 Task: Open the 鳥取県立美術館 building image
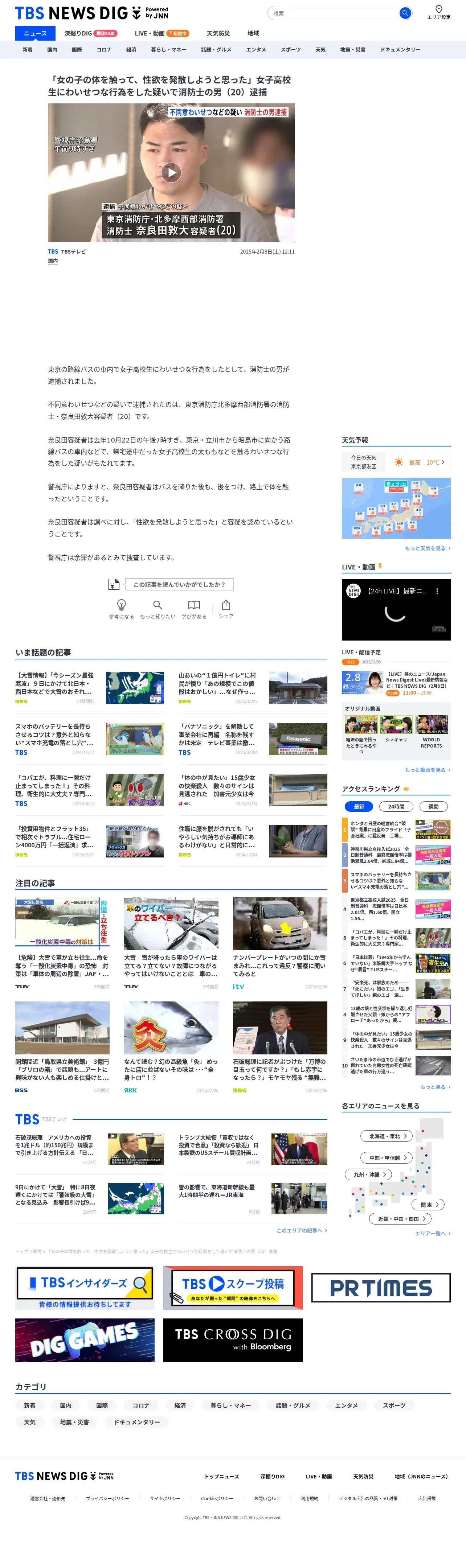point(62,1028)
